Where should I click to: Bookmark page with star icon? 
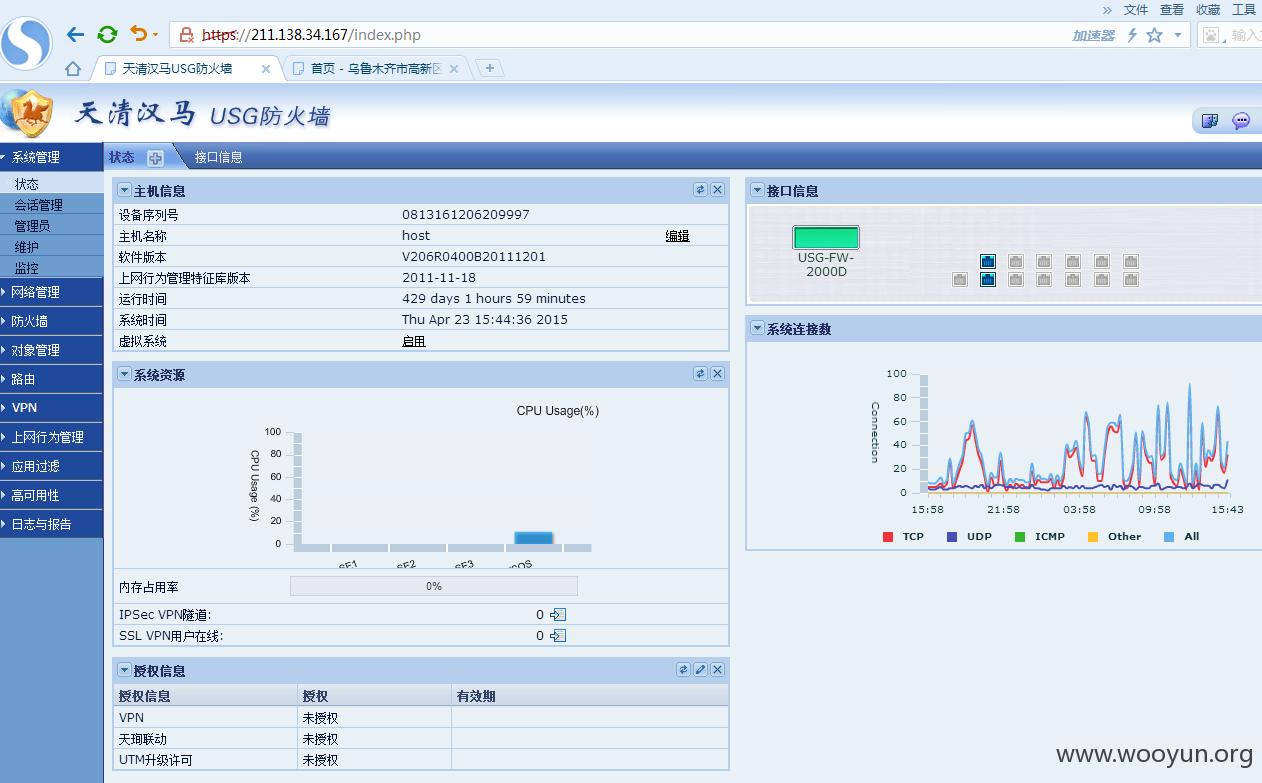click(1155, 35)
